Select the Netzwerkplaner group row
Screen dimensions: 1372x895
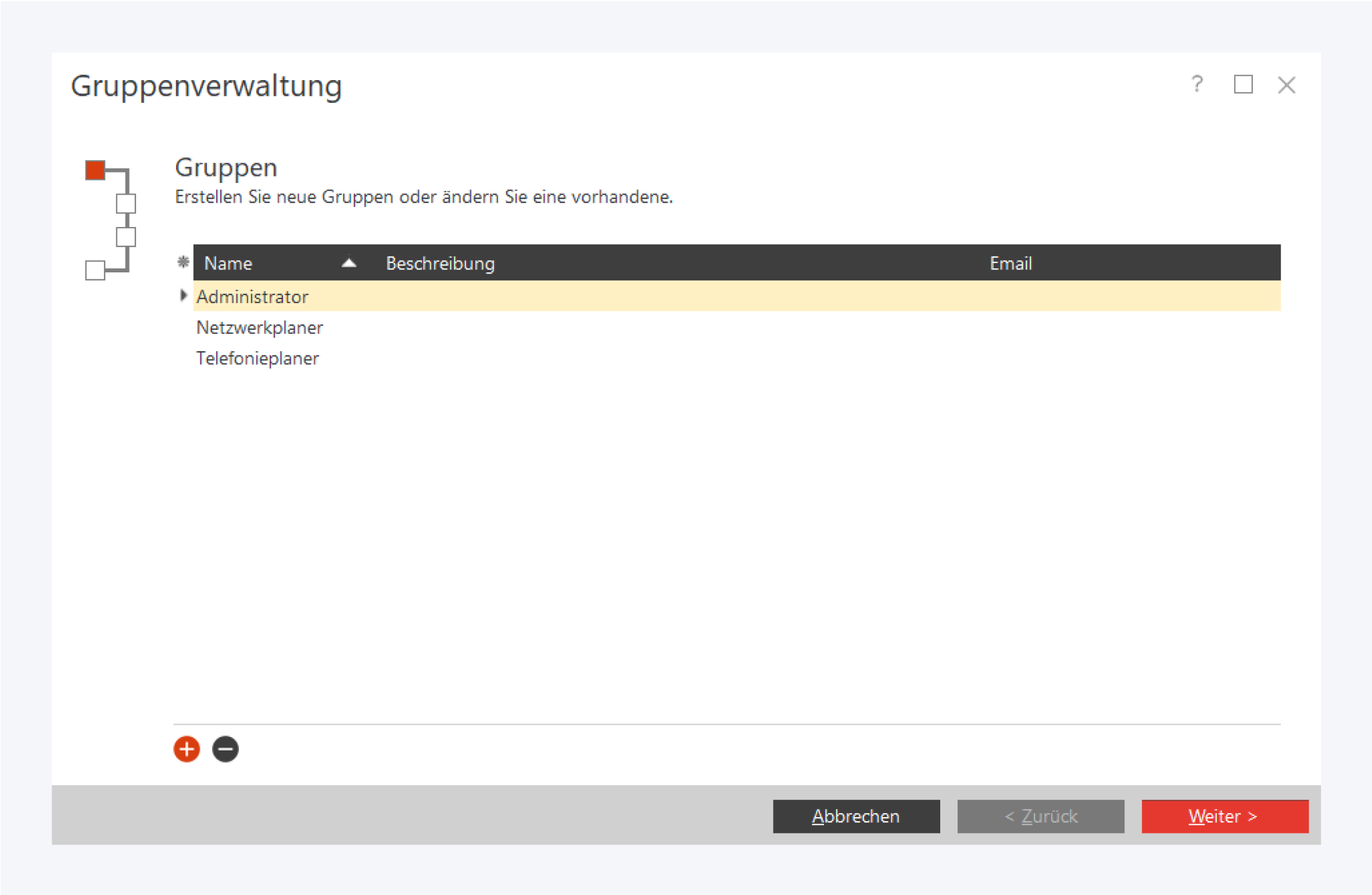pos(260,328)
